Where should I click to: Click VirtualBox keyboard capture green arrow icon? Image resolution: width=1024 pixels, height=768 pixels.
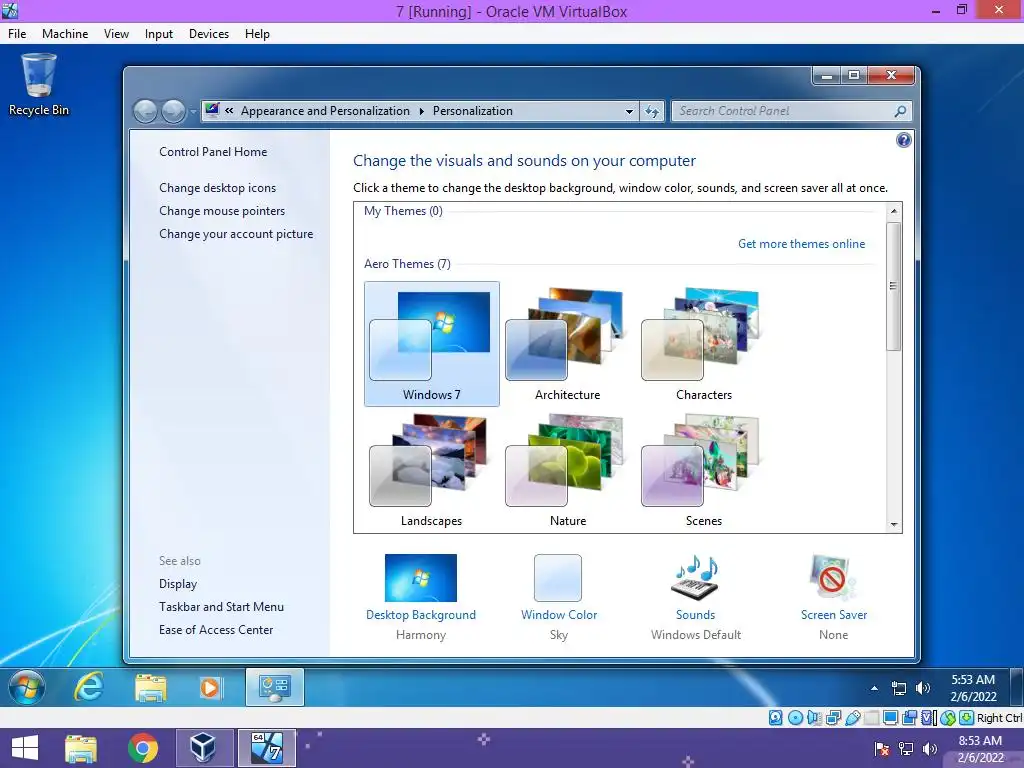pyautogui.click(x=967, y=718)
